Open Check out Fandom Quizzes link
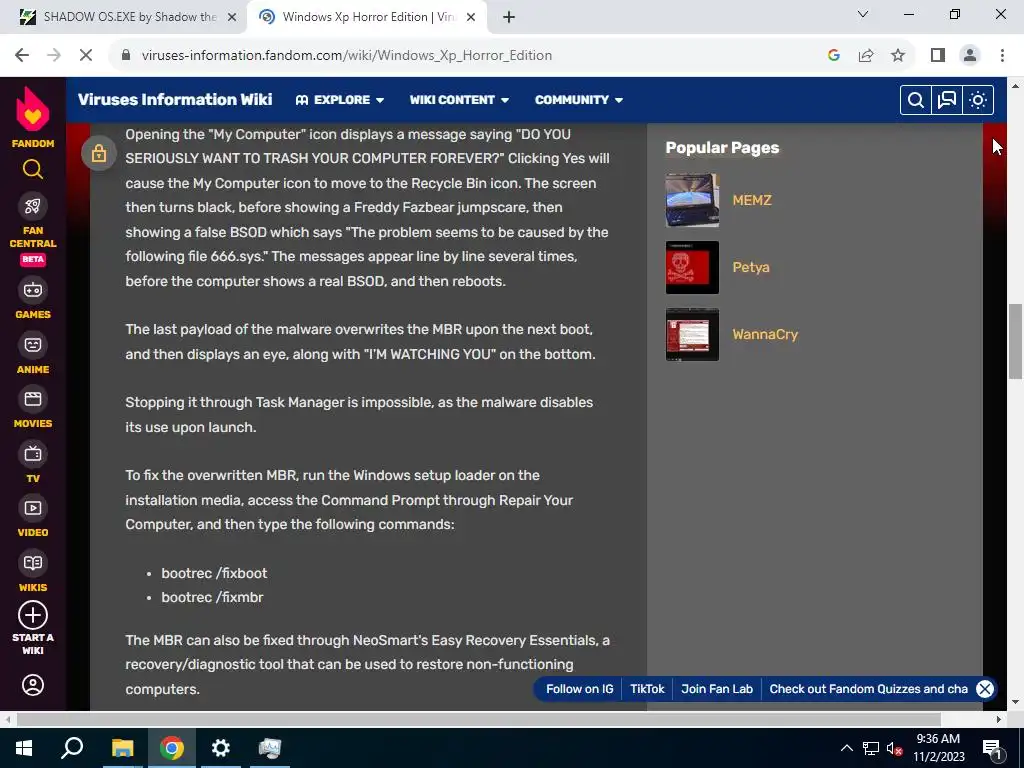Image resolution: width=1024 pixels, height=768 pixels. tap(869, 689)
